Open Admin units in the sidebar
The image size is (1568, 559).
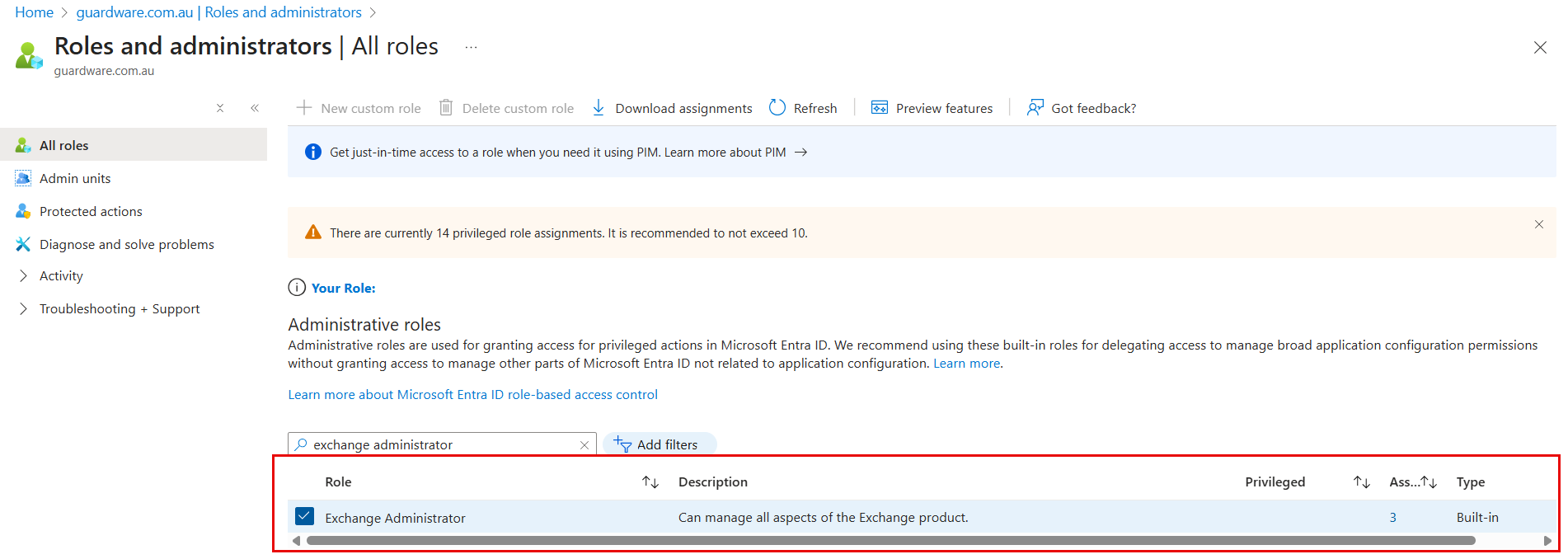(75, 179)
